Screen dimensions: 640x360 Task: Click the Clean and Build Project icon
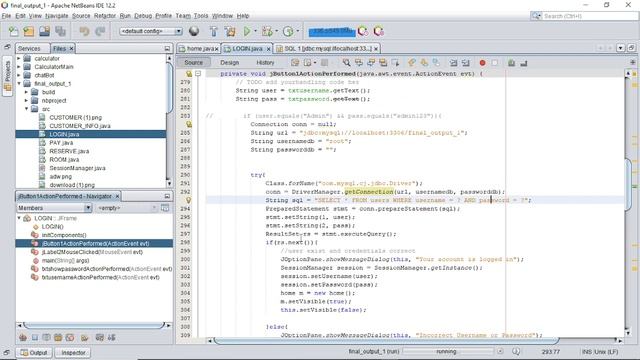click(x=230, y=31)
